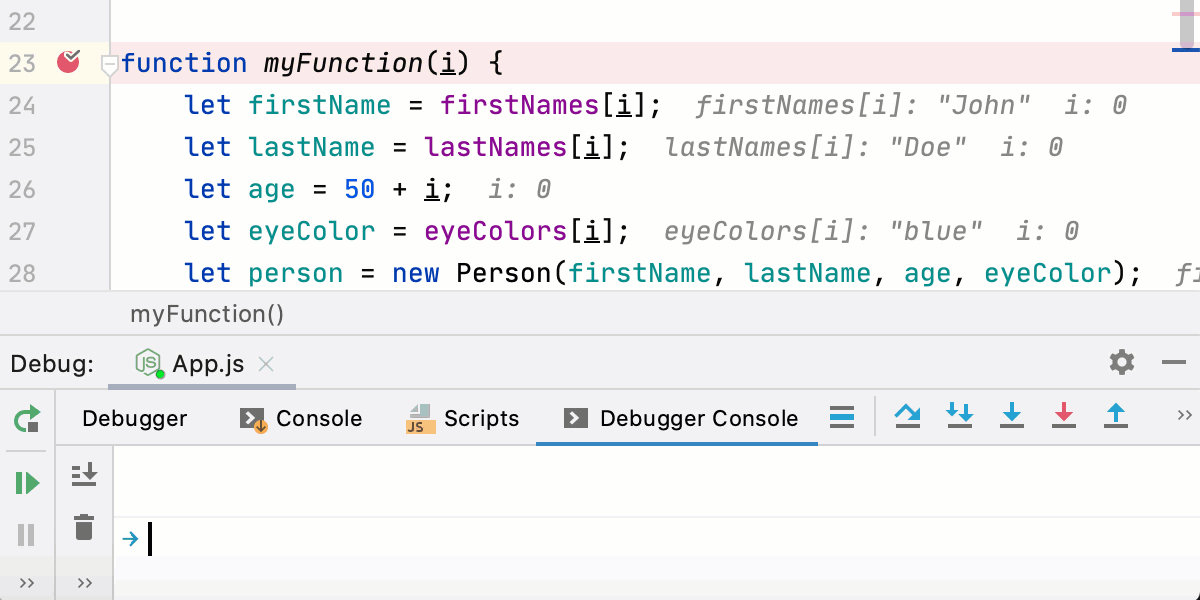Switch to the Debugger tab

tap(134, 418)
